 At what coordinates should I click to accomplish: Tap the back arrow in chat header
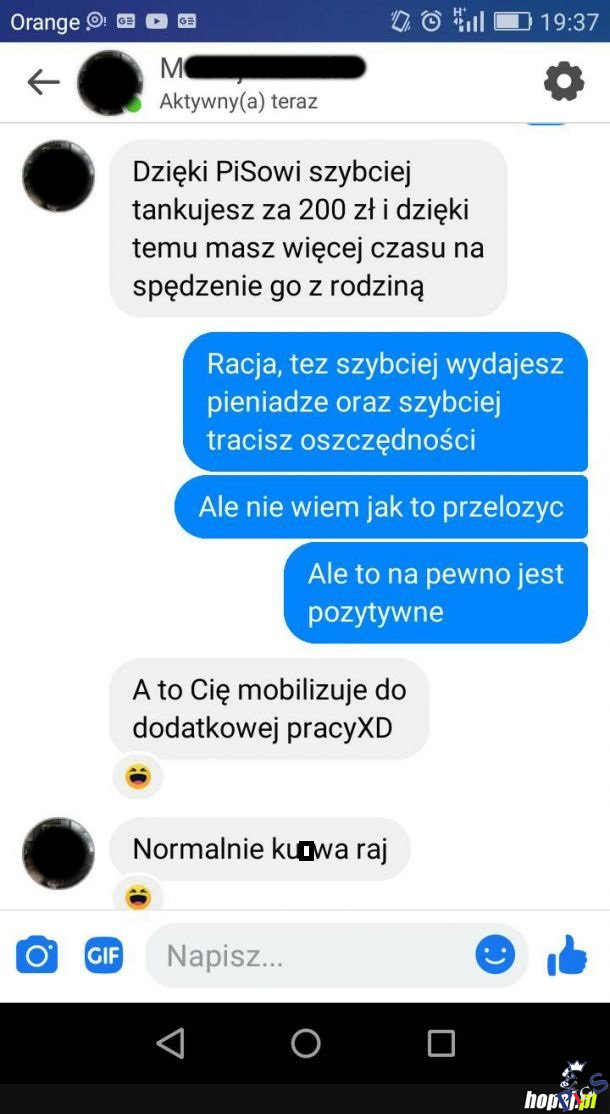(43, 83)
